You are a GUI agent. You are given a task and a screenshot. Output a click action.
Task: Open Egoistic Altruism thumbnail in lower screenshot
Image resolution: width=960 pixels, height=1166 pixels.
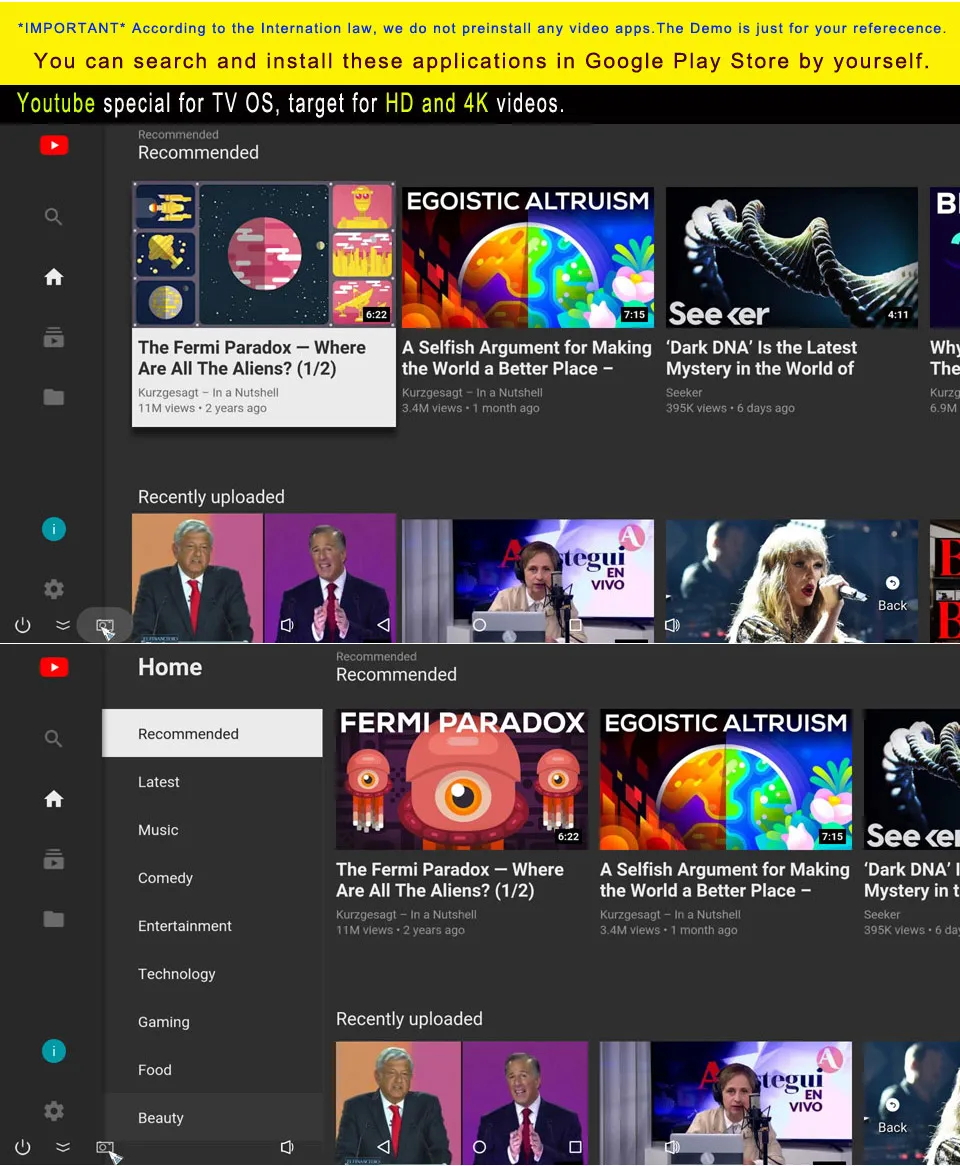coord(726,779)
